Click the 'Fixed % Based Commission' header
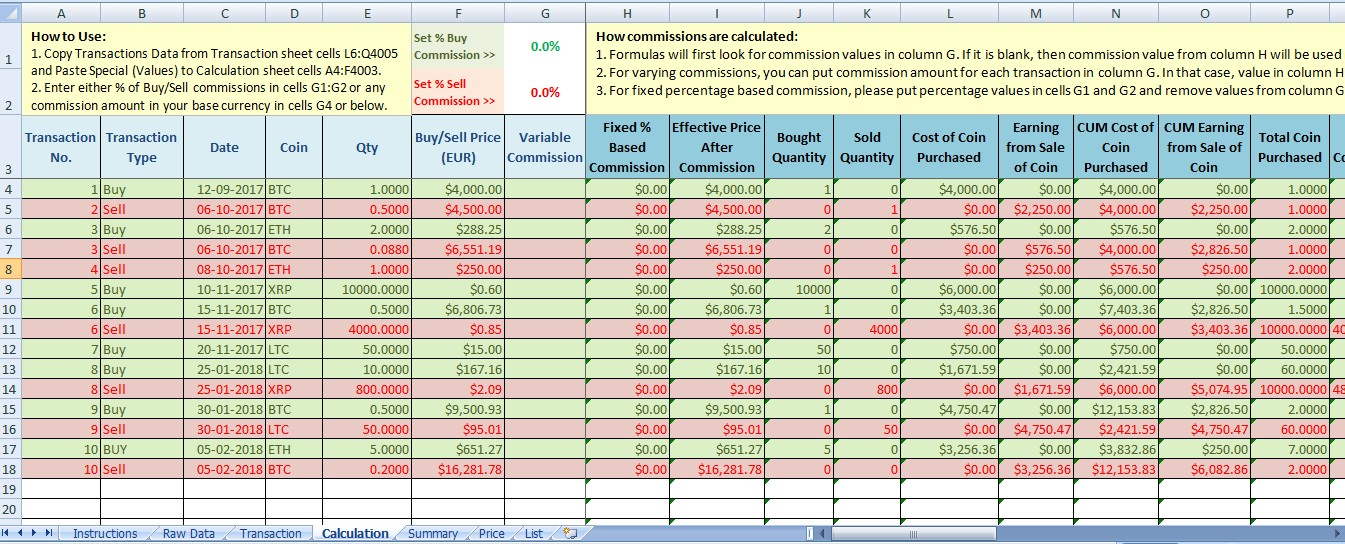The image size is (1345, 544). [627, 147]
